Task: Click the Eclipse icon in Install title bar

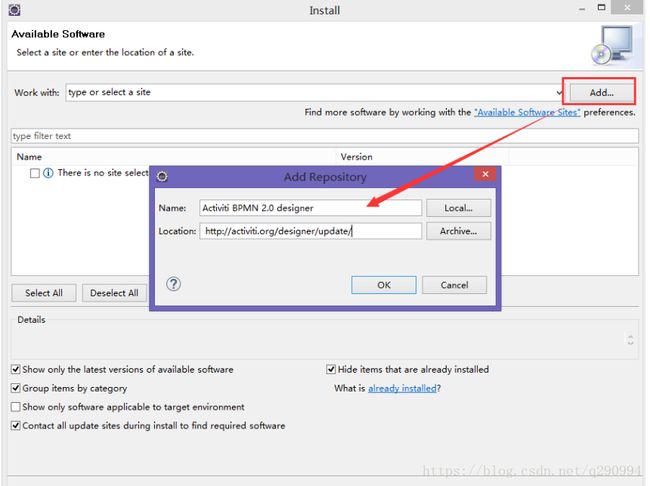Action: point(15,10)
